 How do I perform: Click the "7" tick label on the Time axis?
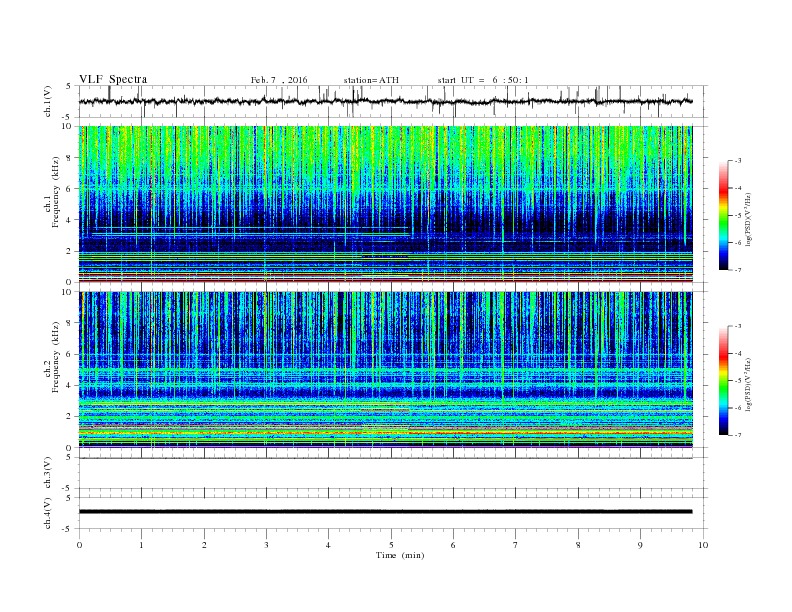515,545
